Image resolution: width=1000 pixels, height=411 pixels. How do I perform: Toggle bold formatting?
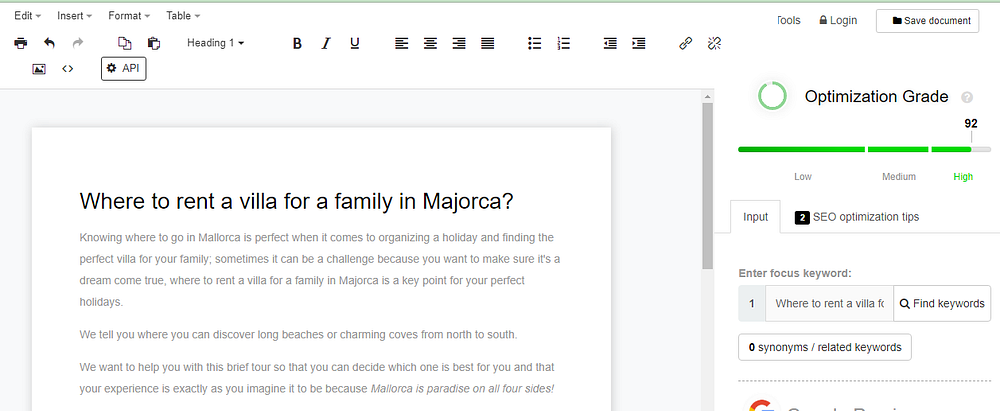pyautogui.click(x=297, y=43)
